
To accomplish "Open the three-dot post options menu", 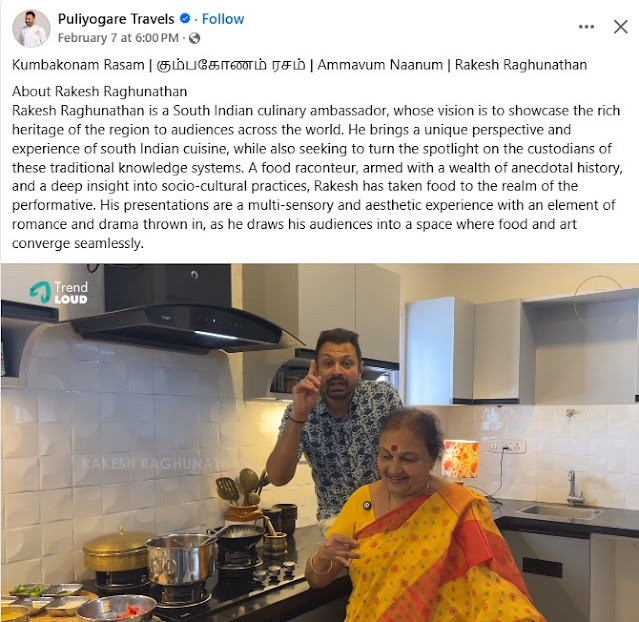I will point(586,27).
